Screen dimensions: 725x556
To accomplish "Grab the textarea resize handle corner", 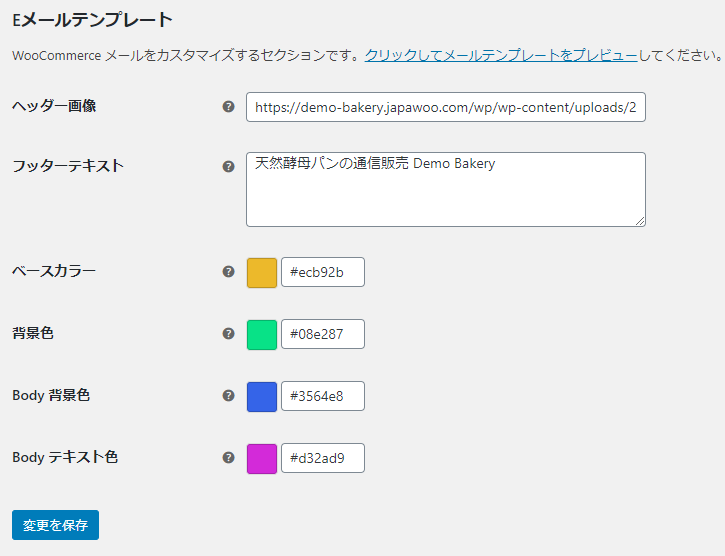I will [x=640, y=222].
